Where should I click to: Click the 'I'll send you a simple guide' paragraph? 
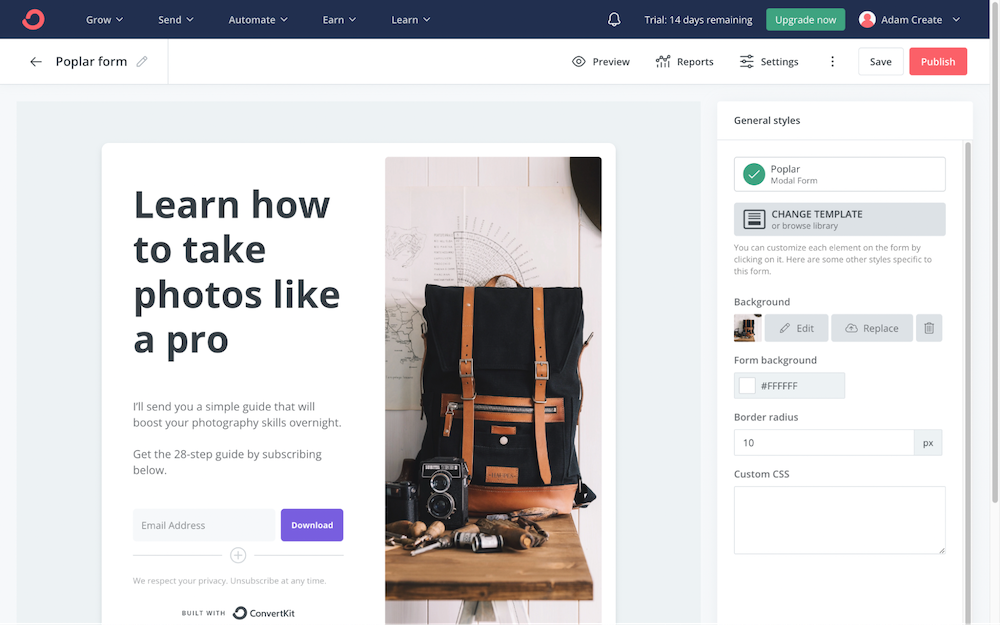(x=237, y=415)
